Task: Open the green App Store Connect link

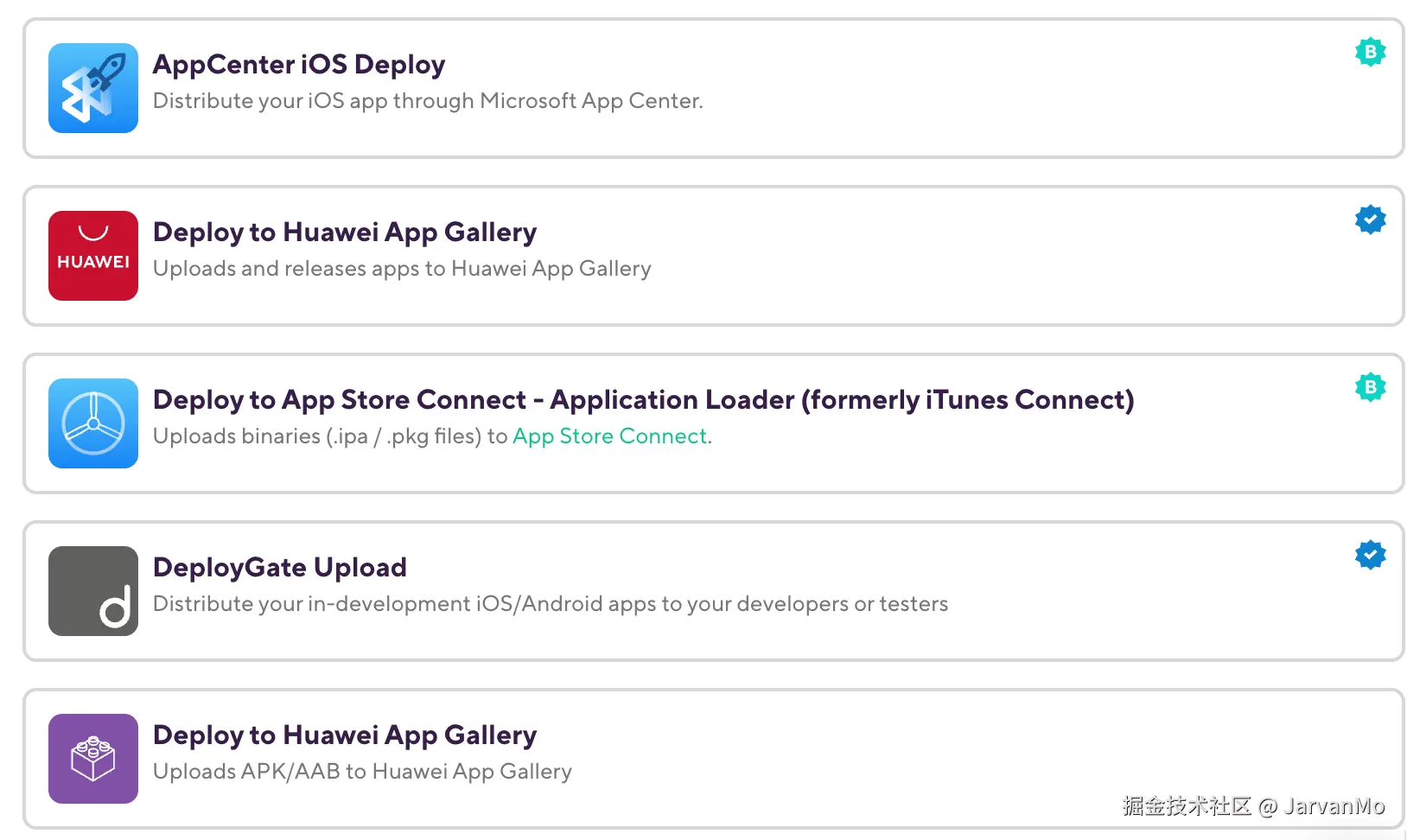Action: [x=609, y=436]
